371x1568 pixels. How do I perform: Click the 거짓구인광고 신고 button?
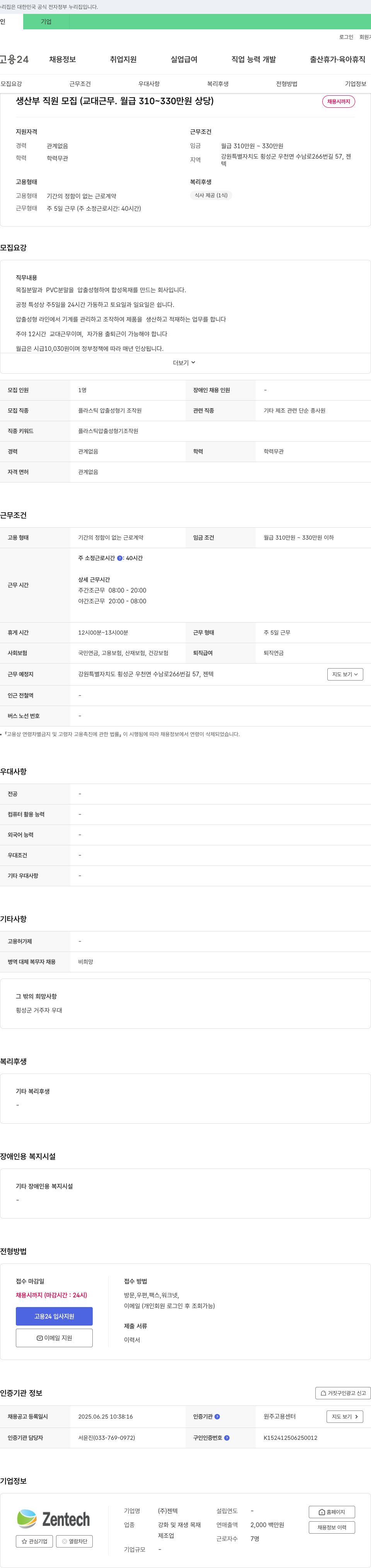(x=343, y=1393)
